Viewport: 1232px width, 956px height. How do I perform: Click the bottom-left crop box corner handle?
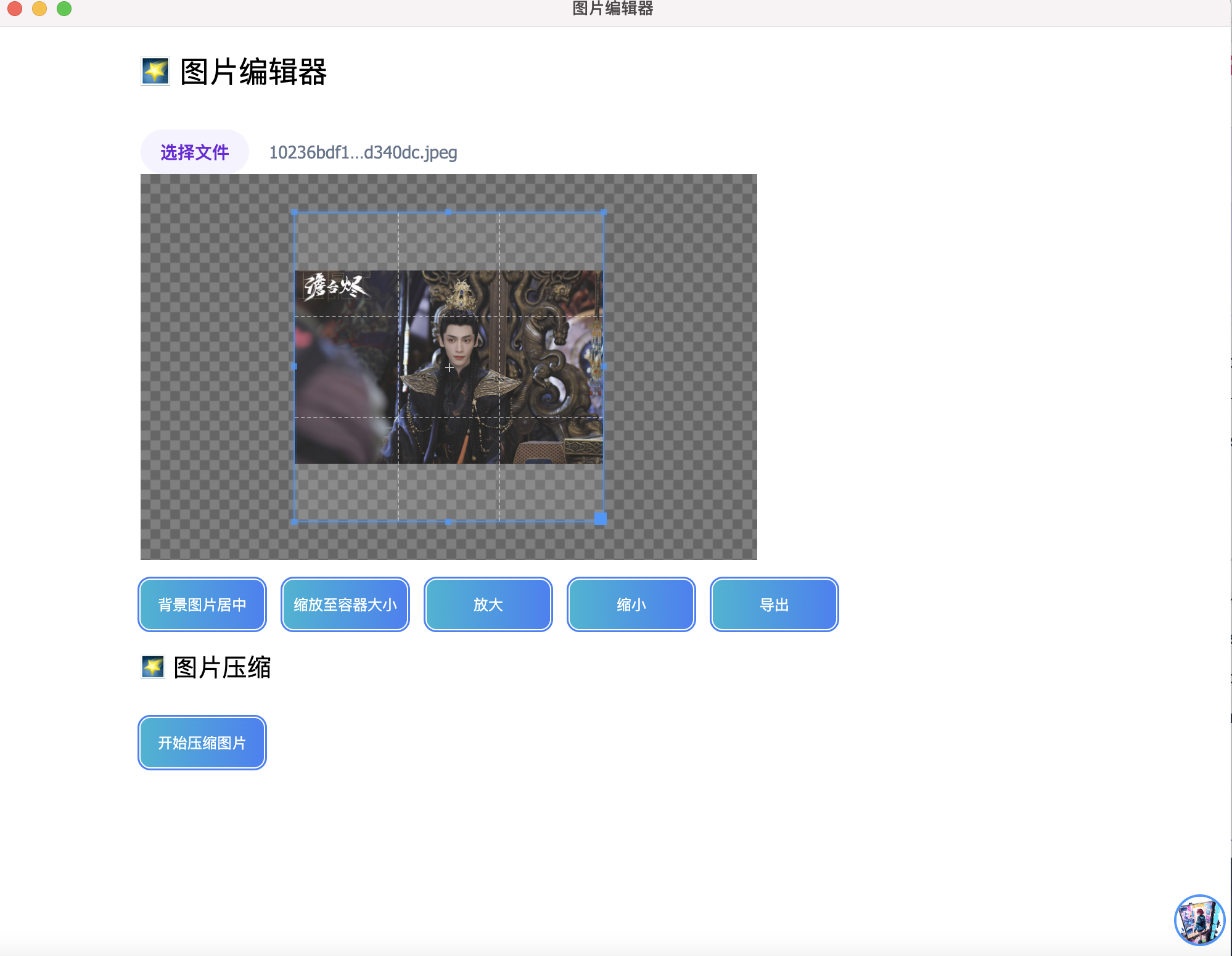[x=295, y=522]
